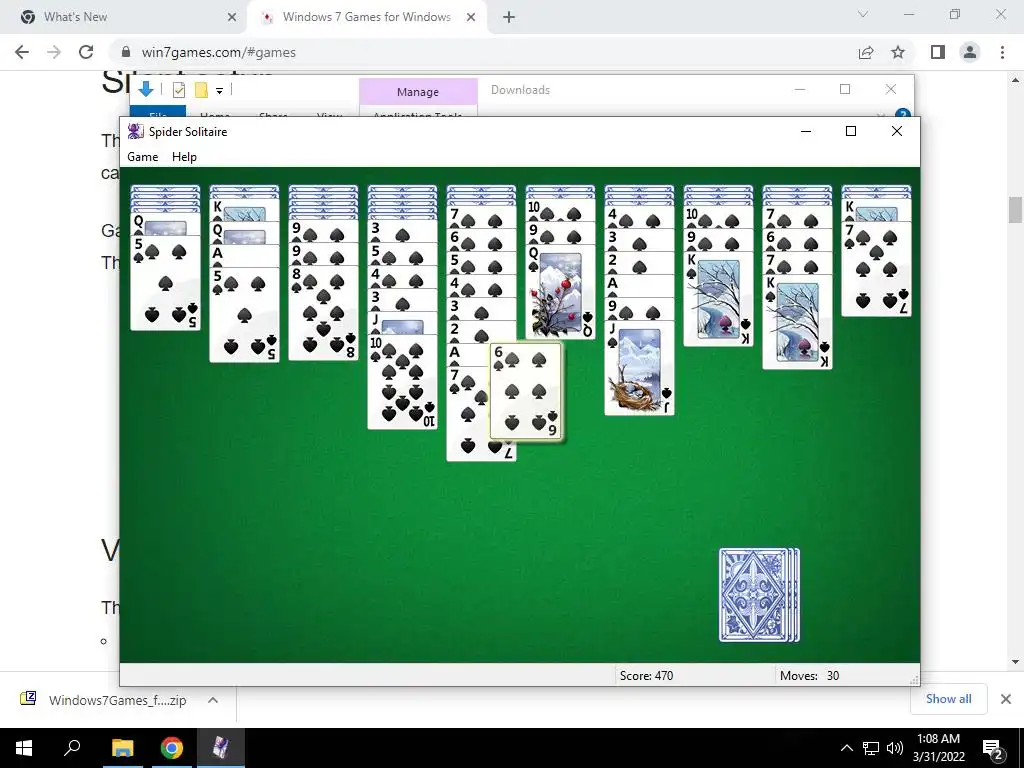Screen dimensions: 1024x768
Task: Select the King of spades in second column
Action: [x=244, y=210]
